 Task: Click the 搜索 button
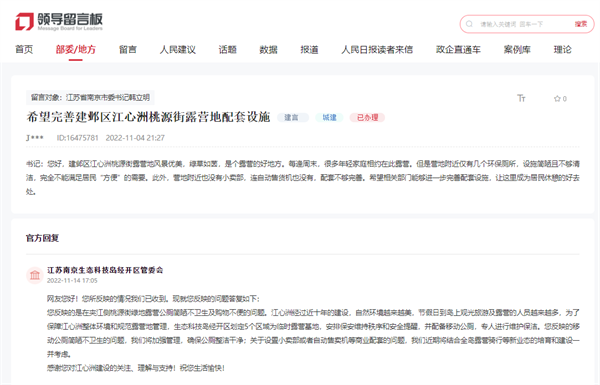580,24
